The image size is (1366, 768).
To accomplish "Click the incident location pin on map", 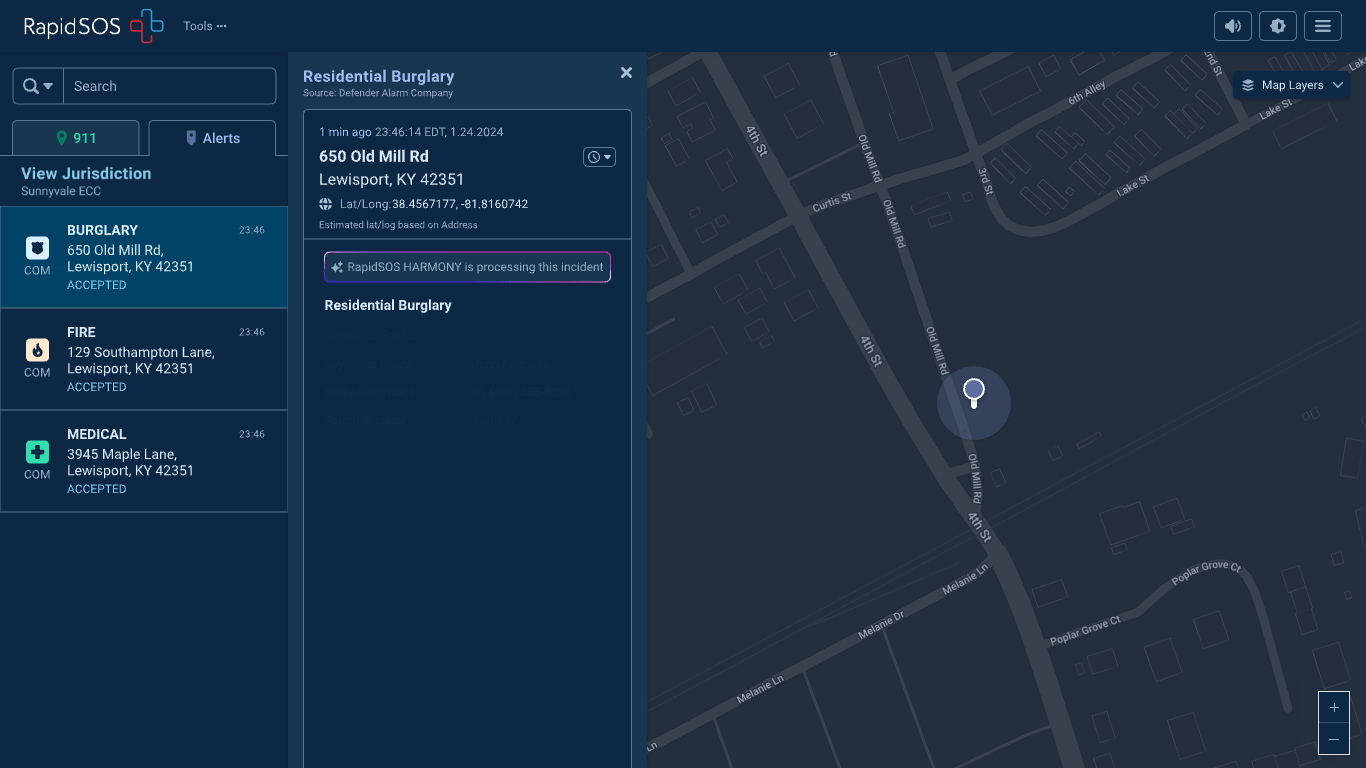I will 974,392.
